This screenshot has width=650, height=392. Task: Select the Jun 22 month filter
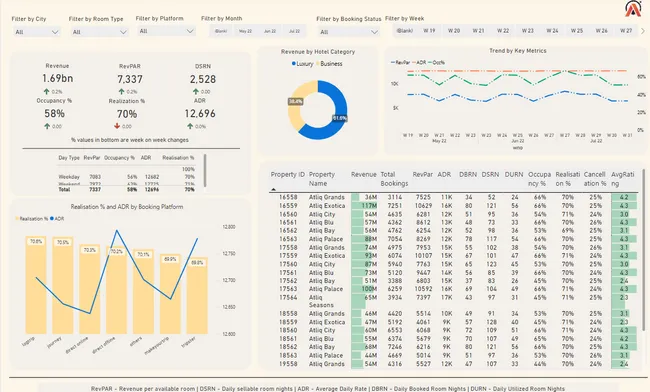[x=270, y=31]
